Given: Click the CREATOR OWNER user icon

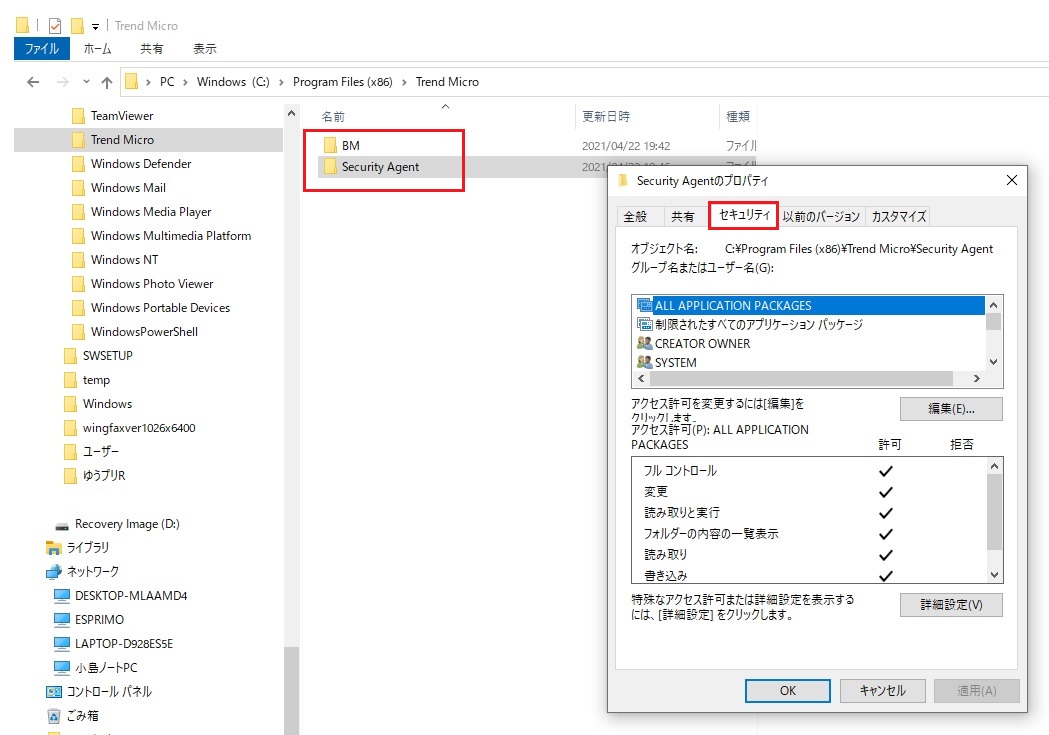Looking at the screenshot, I should (644, 343).
